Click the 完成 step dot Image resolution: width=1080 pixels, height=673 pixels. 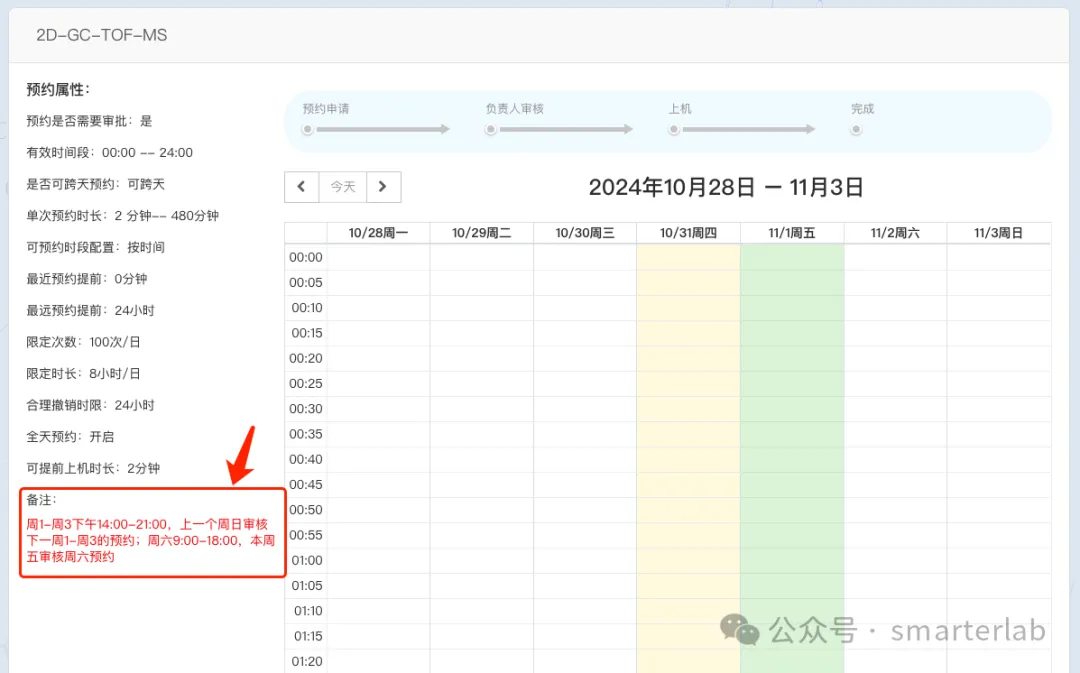[x=855, y=130]
